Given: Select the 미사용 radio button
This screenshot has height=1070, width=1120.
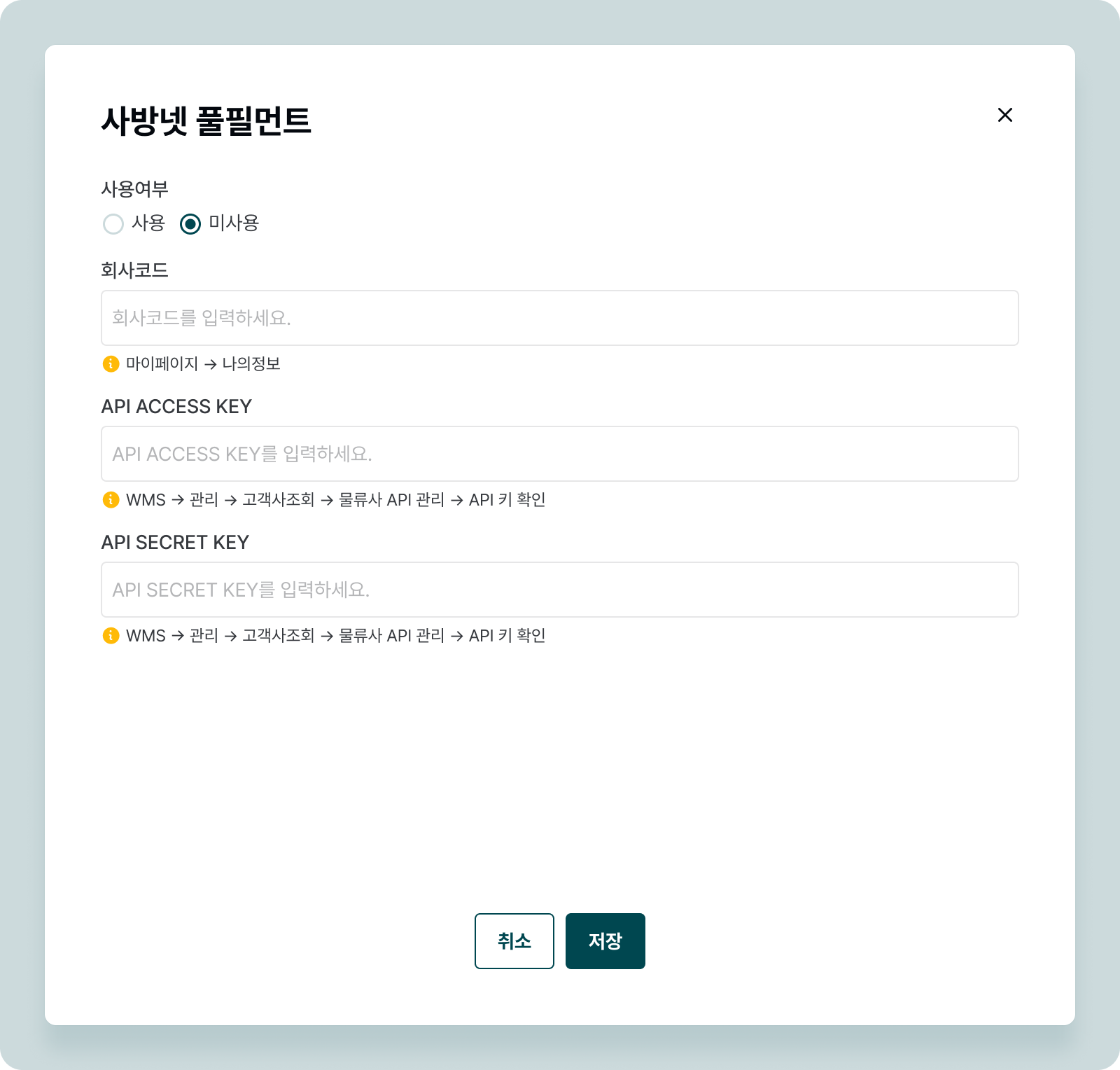Looking at the screenshot, I should pyautogui.click(x=190, y=224).
